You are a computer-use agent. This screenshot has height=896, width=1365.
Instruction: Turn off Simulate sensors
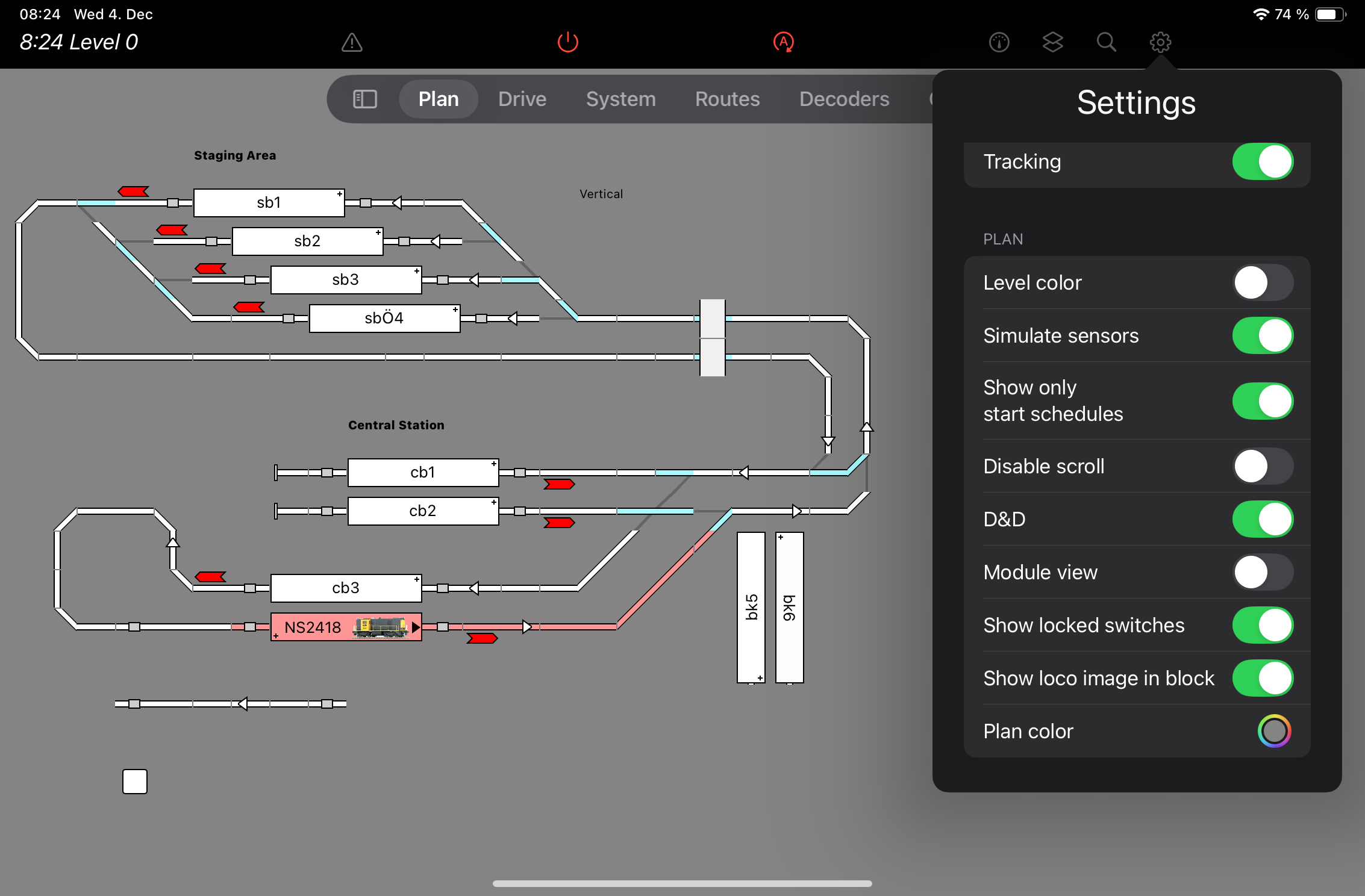[x=1262, y=335]
